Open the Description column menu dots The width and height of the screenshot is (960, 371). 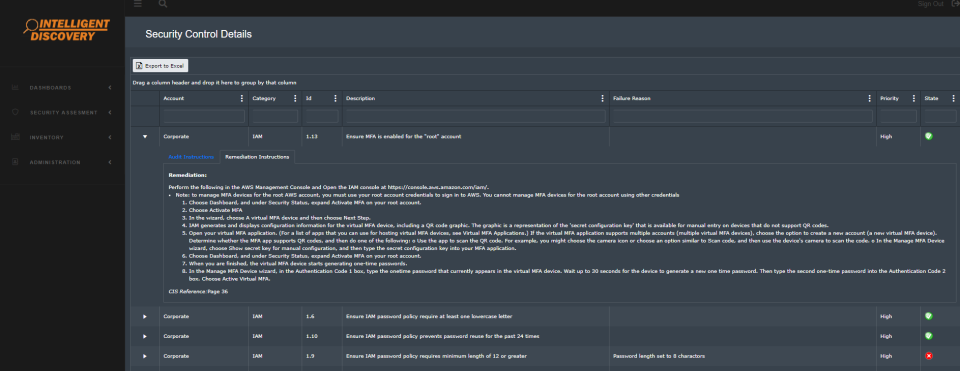point(603,98)
